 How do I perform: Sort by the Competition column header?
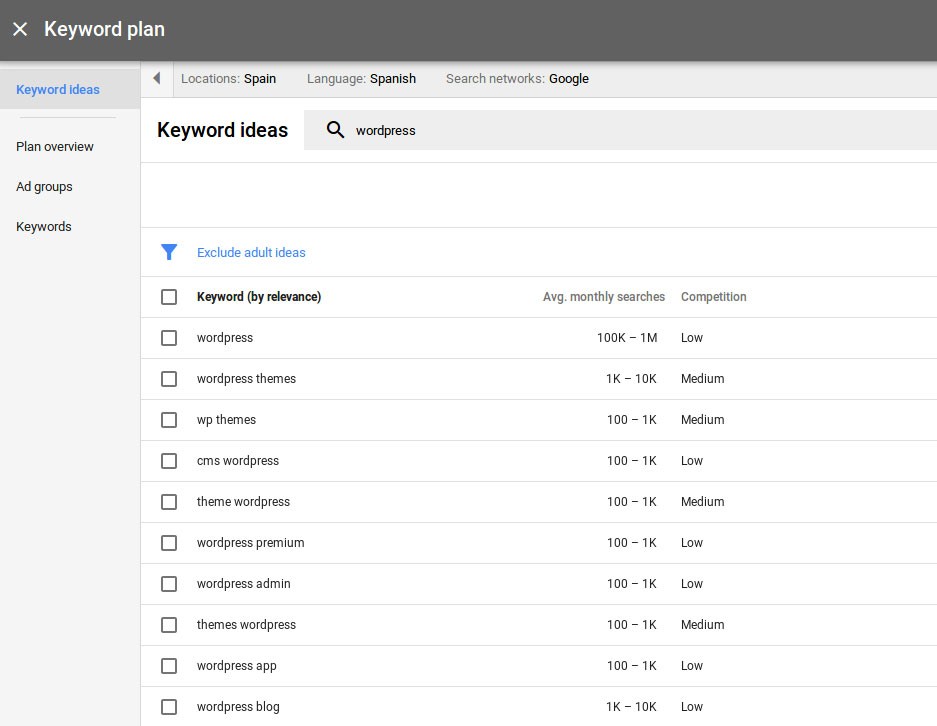click(x=713, y=297)
